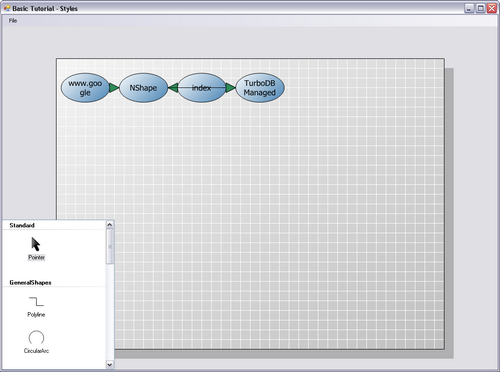500x372 pixels.
Task: Select the Pointer tool icon
Action: 36,244
